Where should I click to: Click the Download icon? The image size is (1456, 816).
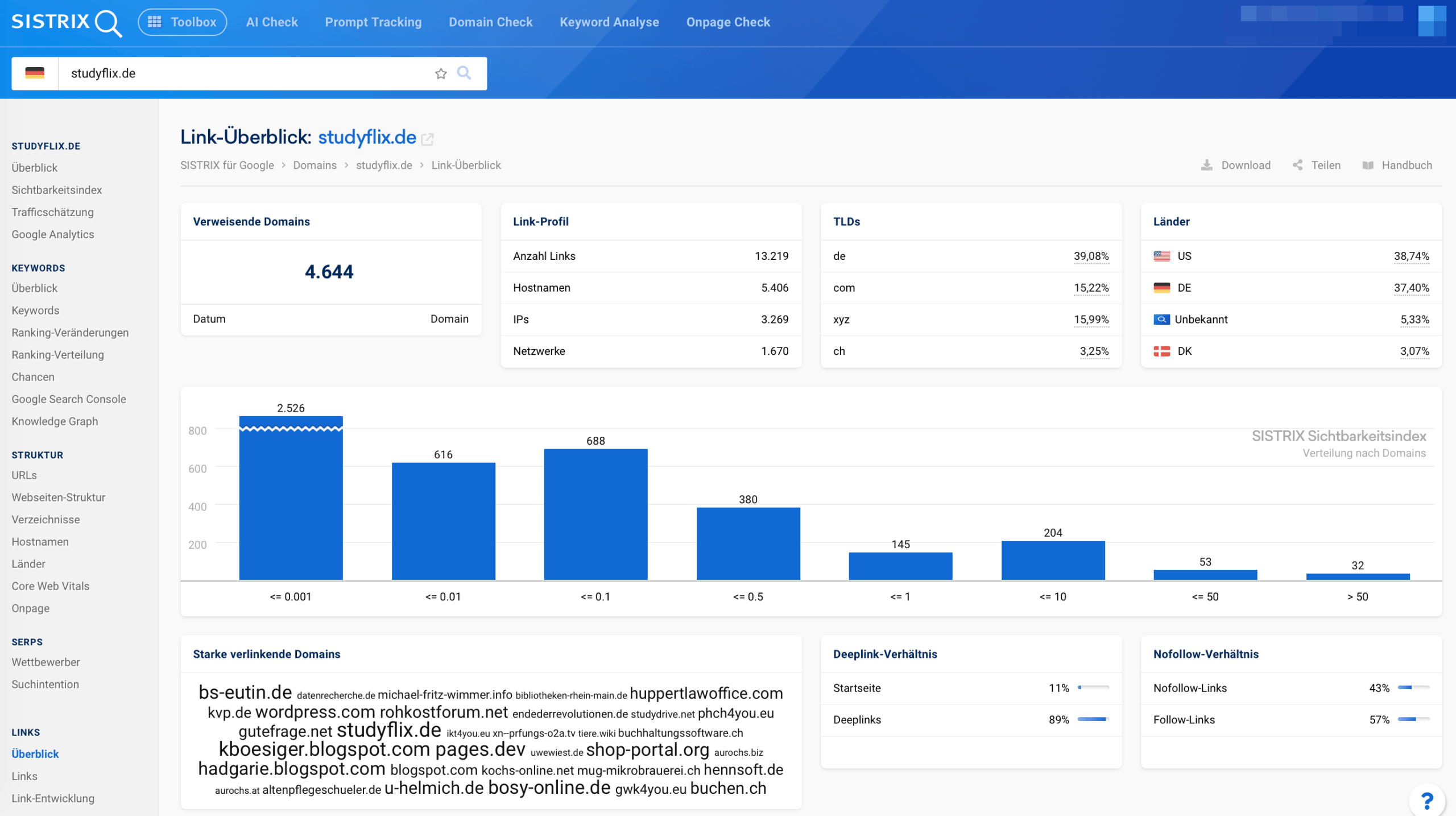pyautogui.click(x=1206, y=165)
